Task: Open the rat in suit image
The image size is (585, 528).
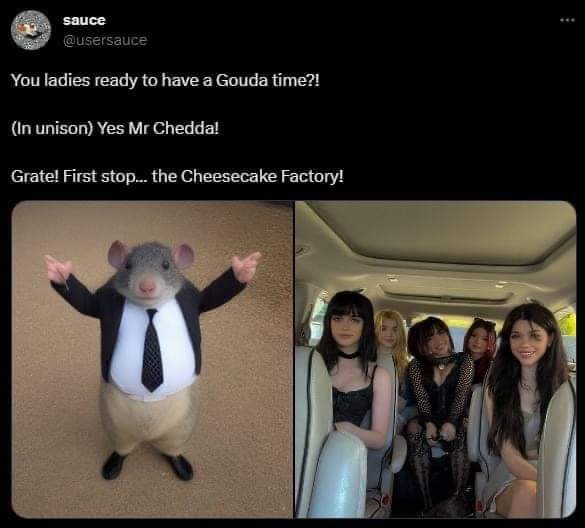Action: (152, 359)
